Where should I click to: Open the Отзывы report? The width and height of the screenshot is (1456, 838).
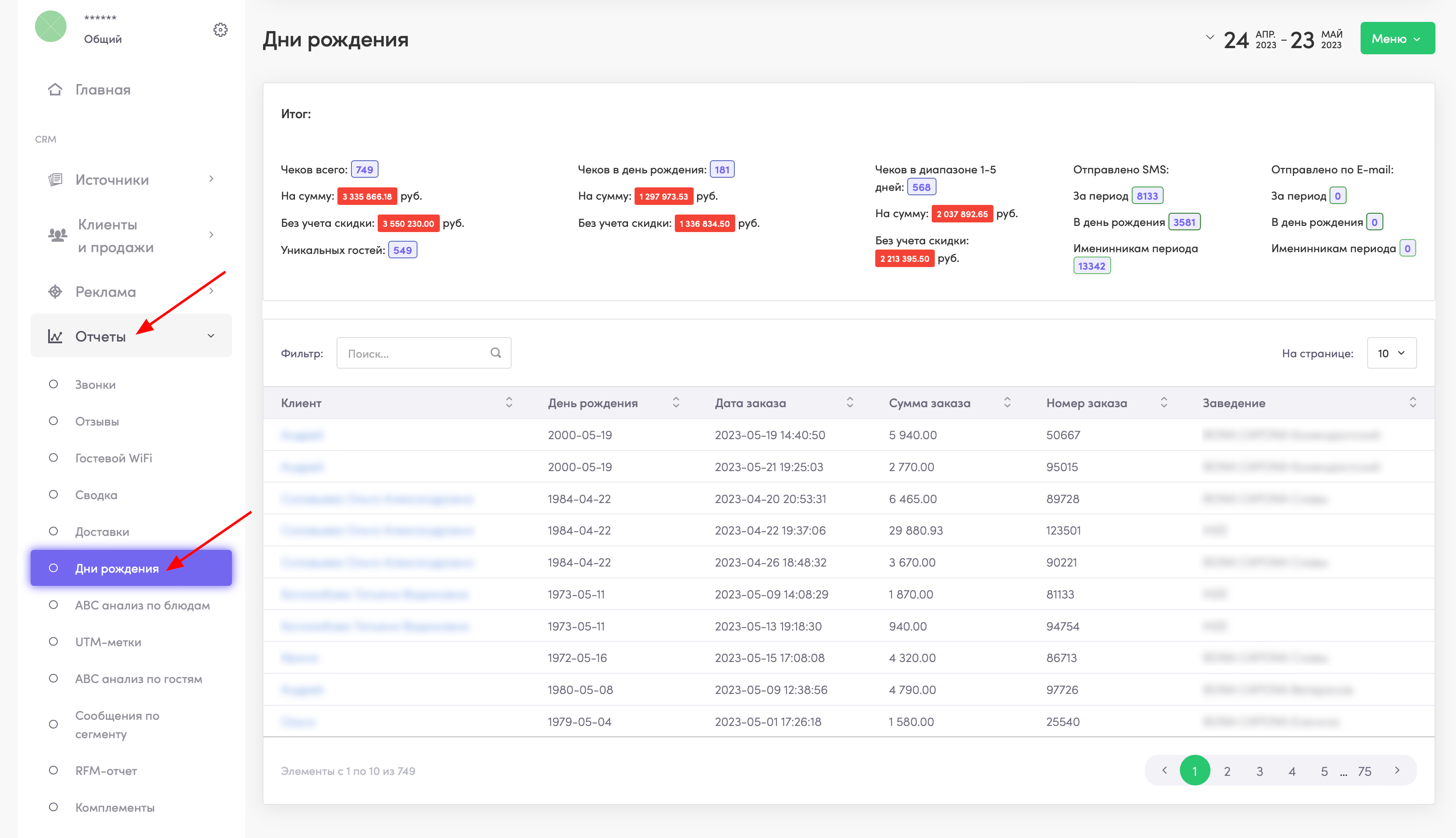(97, 421)
